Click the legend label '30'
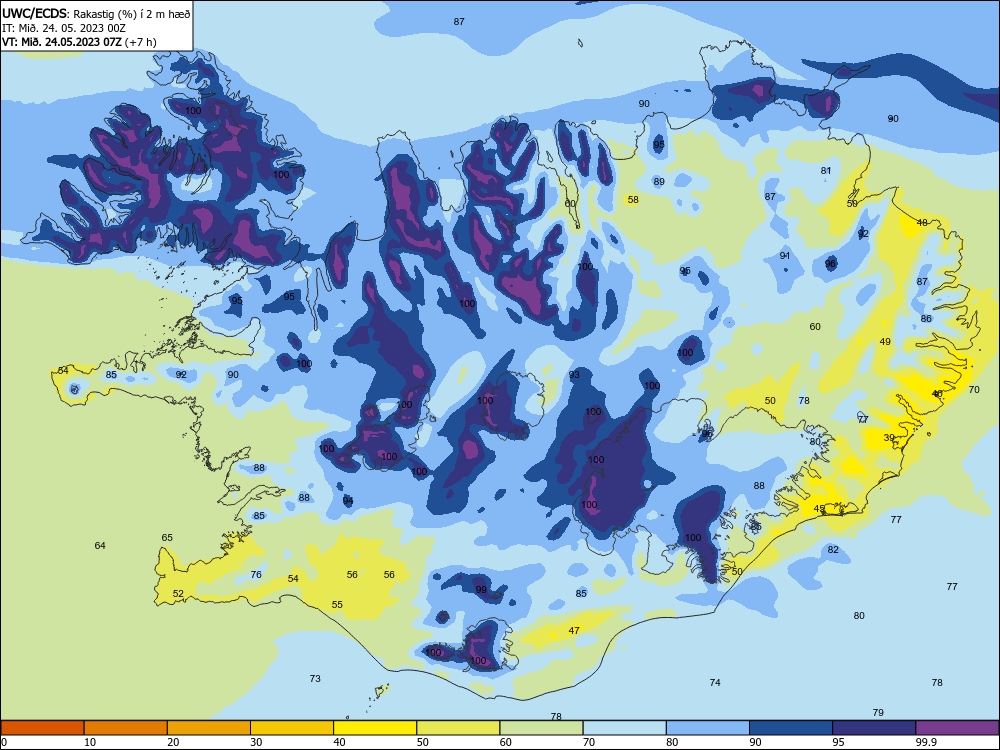1000x750 pixels. 256,742
